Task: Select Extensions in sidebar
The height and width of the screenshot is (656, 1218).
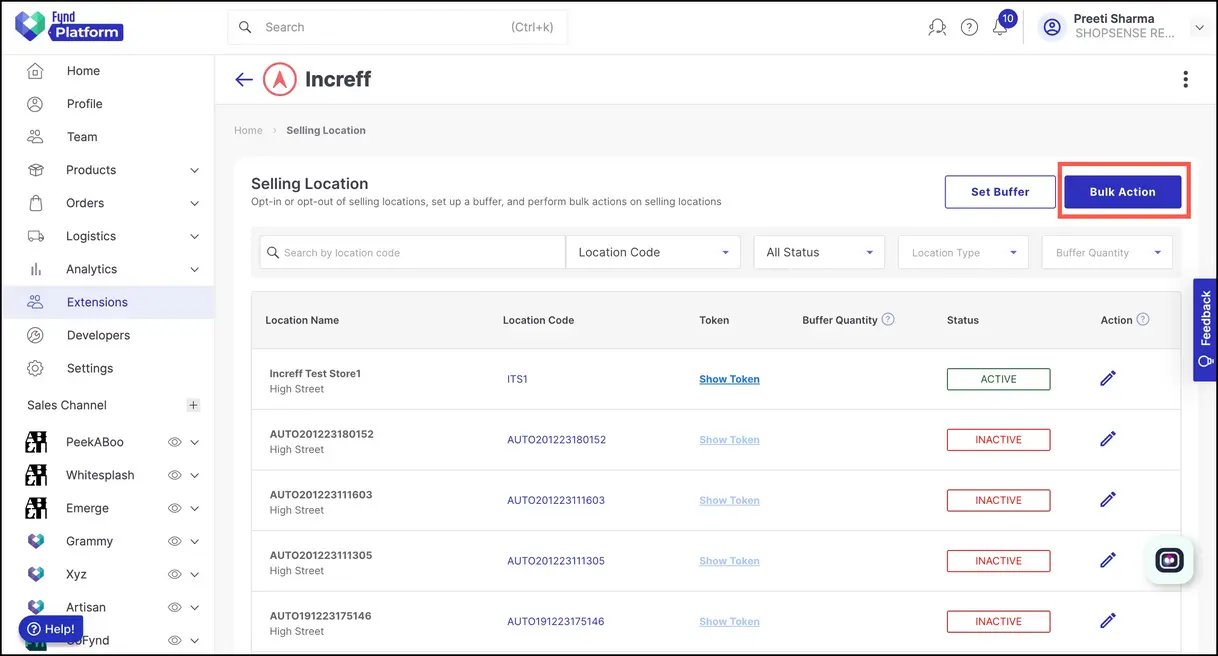Action: click(x=108, y=302)
